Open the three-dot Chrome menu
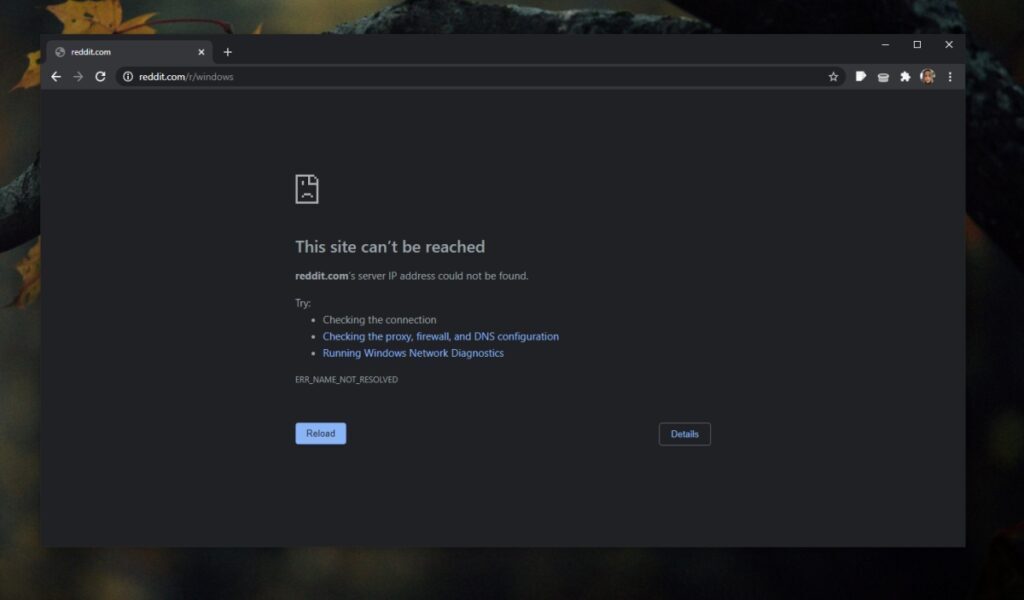This screenshot has height=600, width=1024. tap(950, 76)
